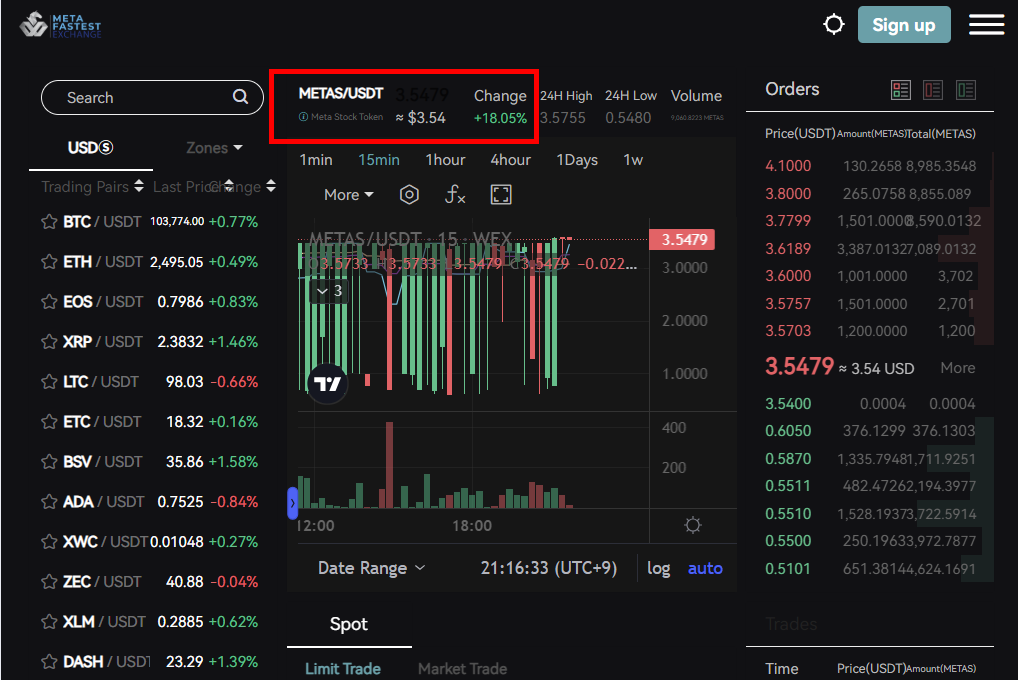Click the TradingView logo on chart
This screenshot has height=680, width=1018.
(x=327, y=384)
